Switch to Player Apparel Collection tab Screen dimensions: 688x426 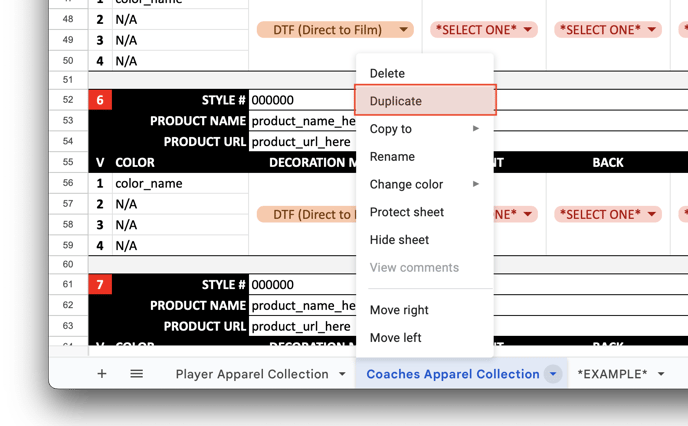pyautogui.click(x=251, y=374)
